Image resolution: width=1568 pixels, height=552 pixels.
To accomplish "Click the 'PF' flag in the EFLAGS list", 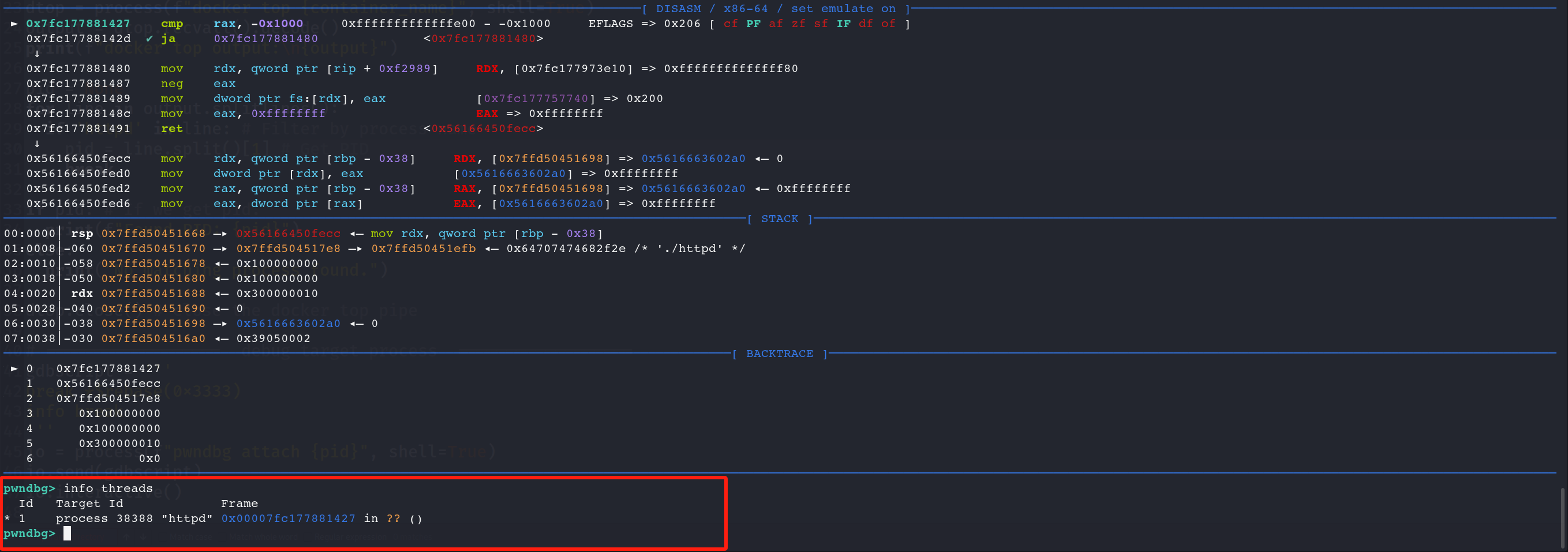I will pos(753,24).
